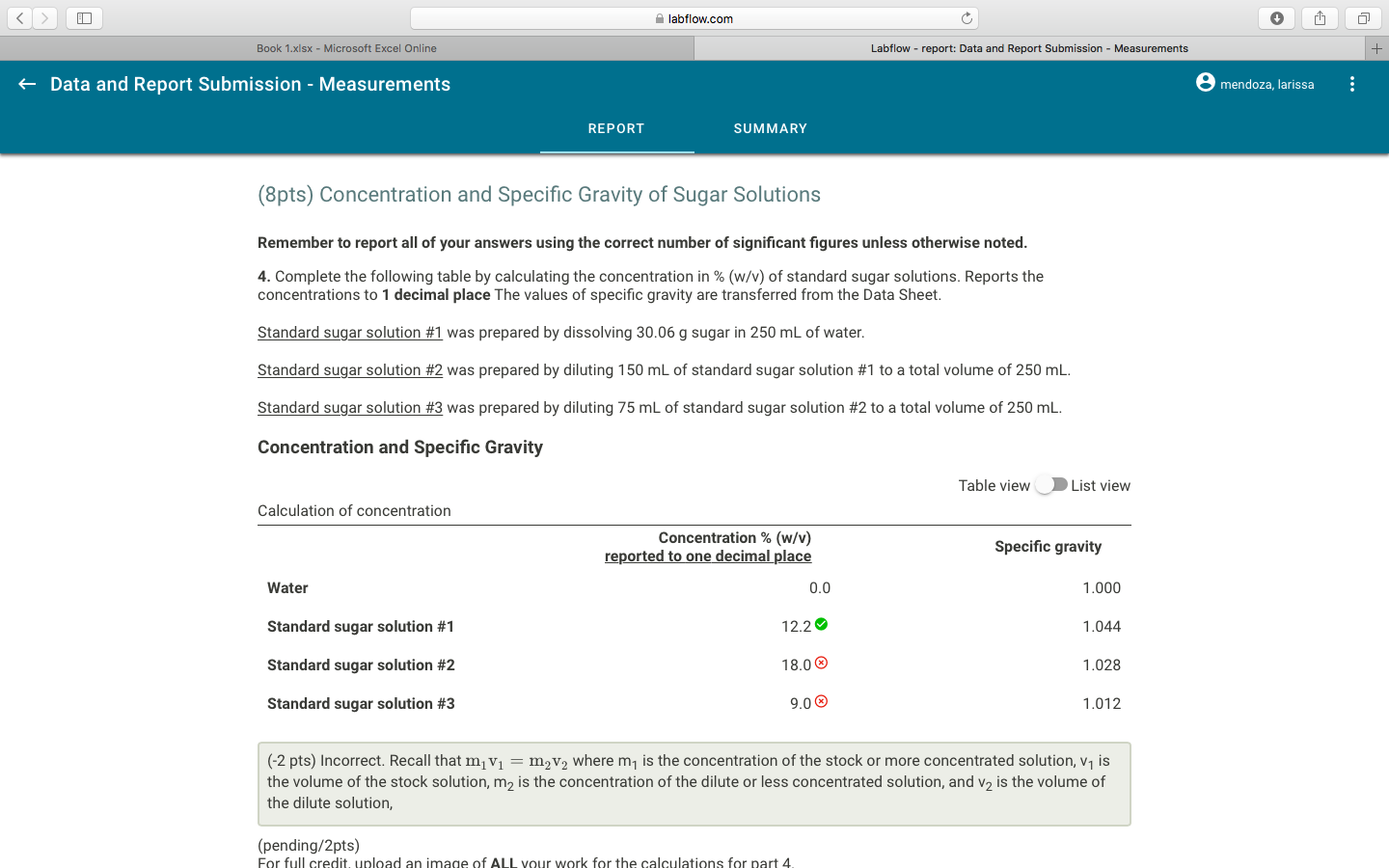1389x868 pixels.
Task: Show all tabs overview
Action: click(x=1363, y=18)
